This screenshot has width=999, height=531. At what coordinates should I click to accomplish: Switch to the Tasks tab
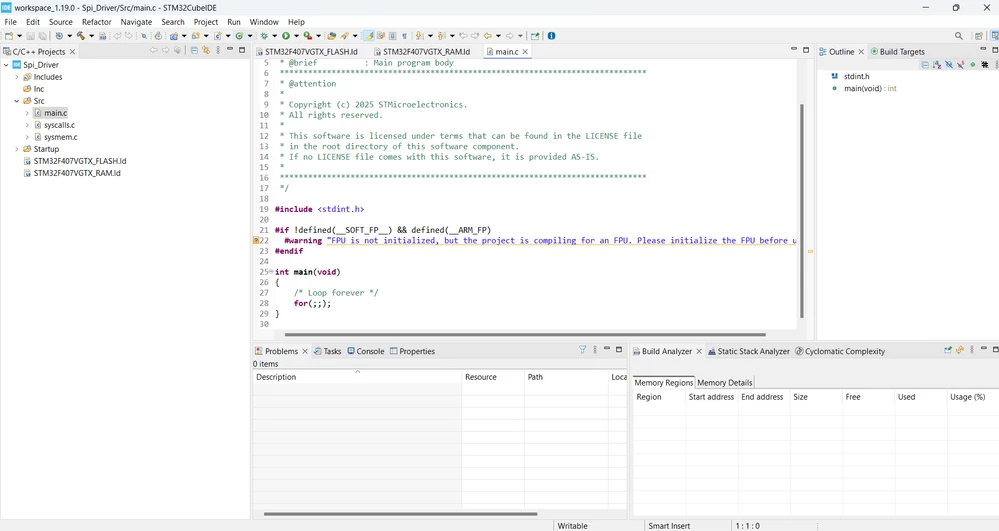pos(327,351)
